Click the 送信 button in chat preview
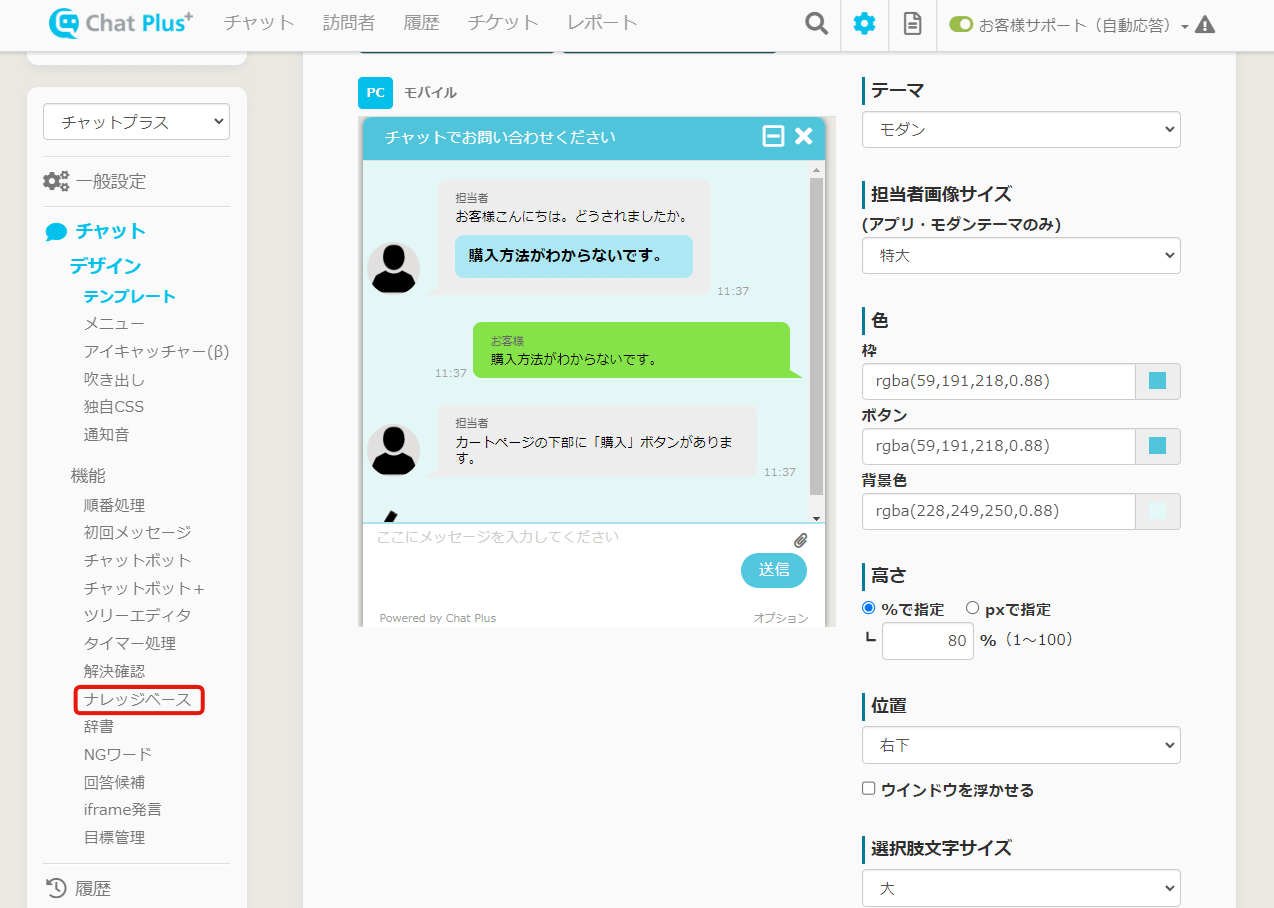The width and height of the screenshot is (1274, 908). (773, 570)
